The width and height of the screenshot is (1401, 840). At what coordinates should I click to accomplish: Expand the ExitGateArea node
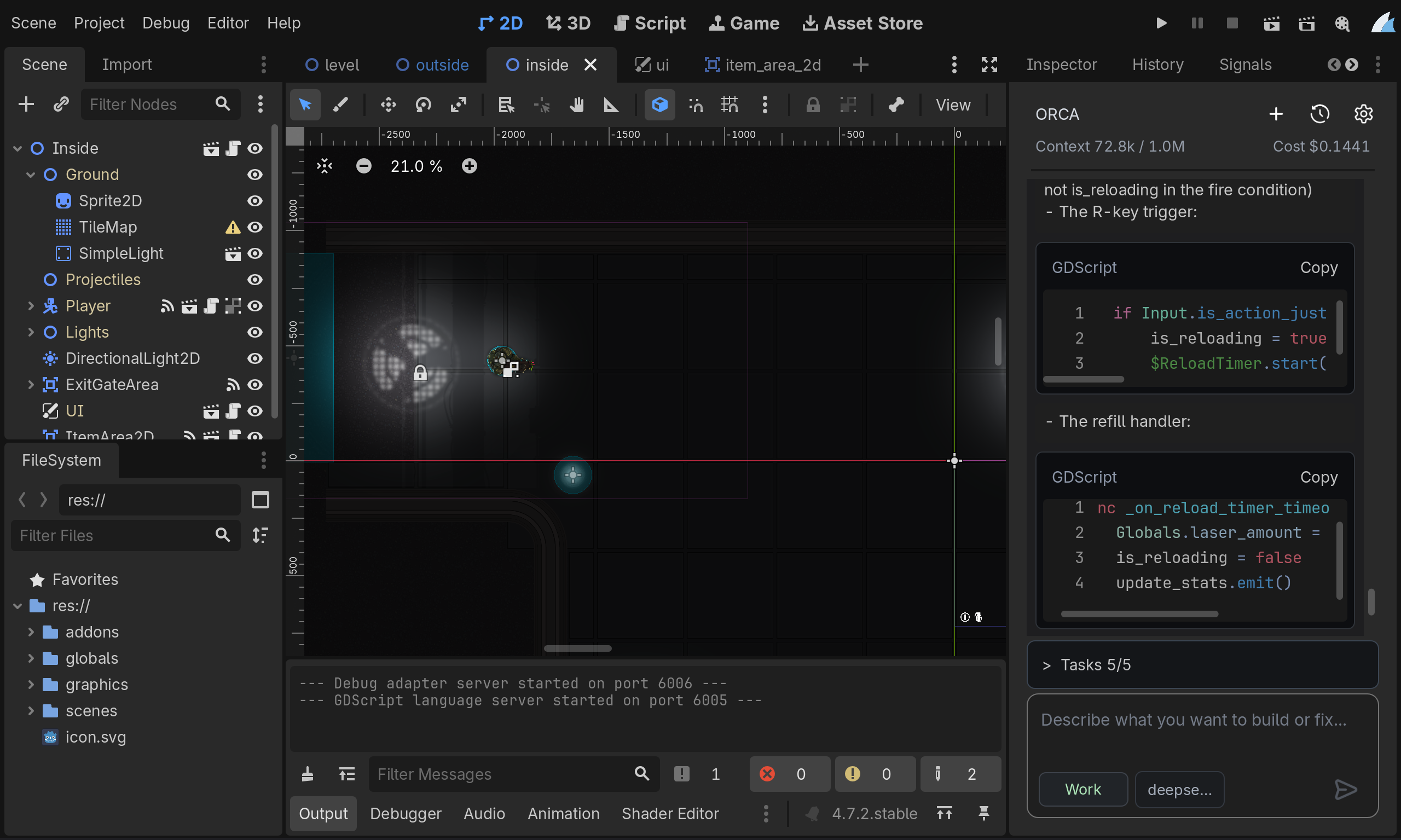(x=31, y=384)
